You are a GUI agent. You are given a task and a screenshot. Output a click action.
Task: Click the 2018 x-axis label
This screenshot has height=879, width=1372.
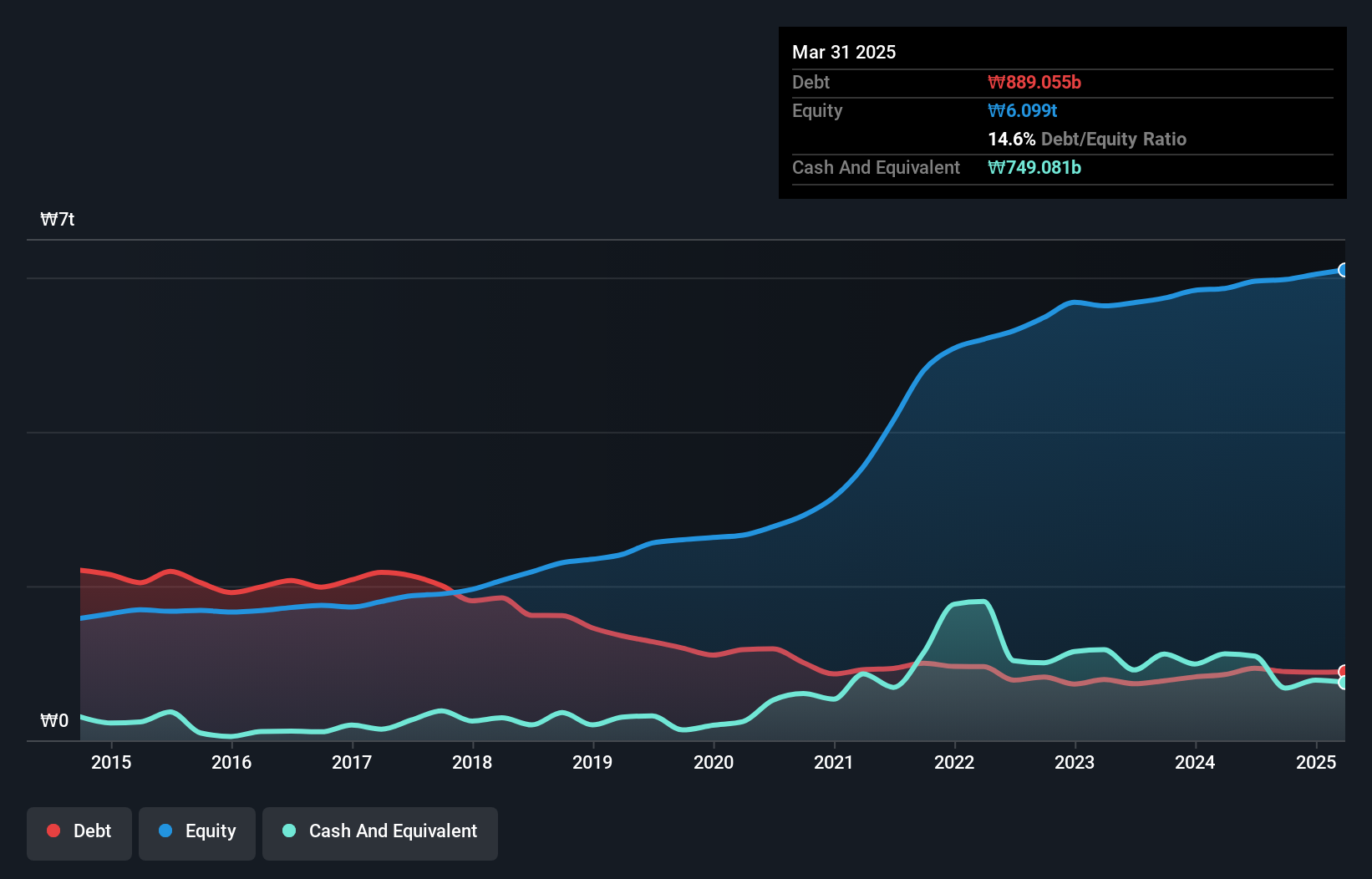pos(472,762)
